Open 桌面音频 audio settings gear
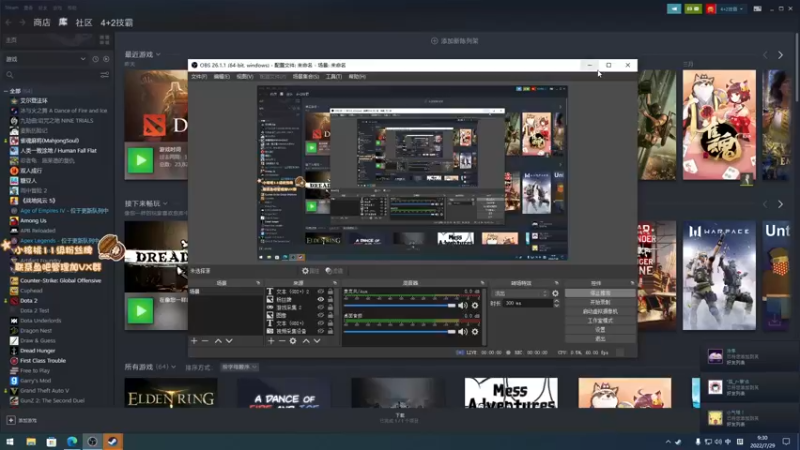800x450 pixels. (475, 332)
